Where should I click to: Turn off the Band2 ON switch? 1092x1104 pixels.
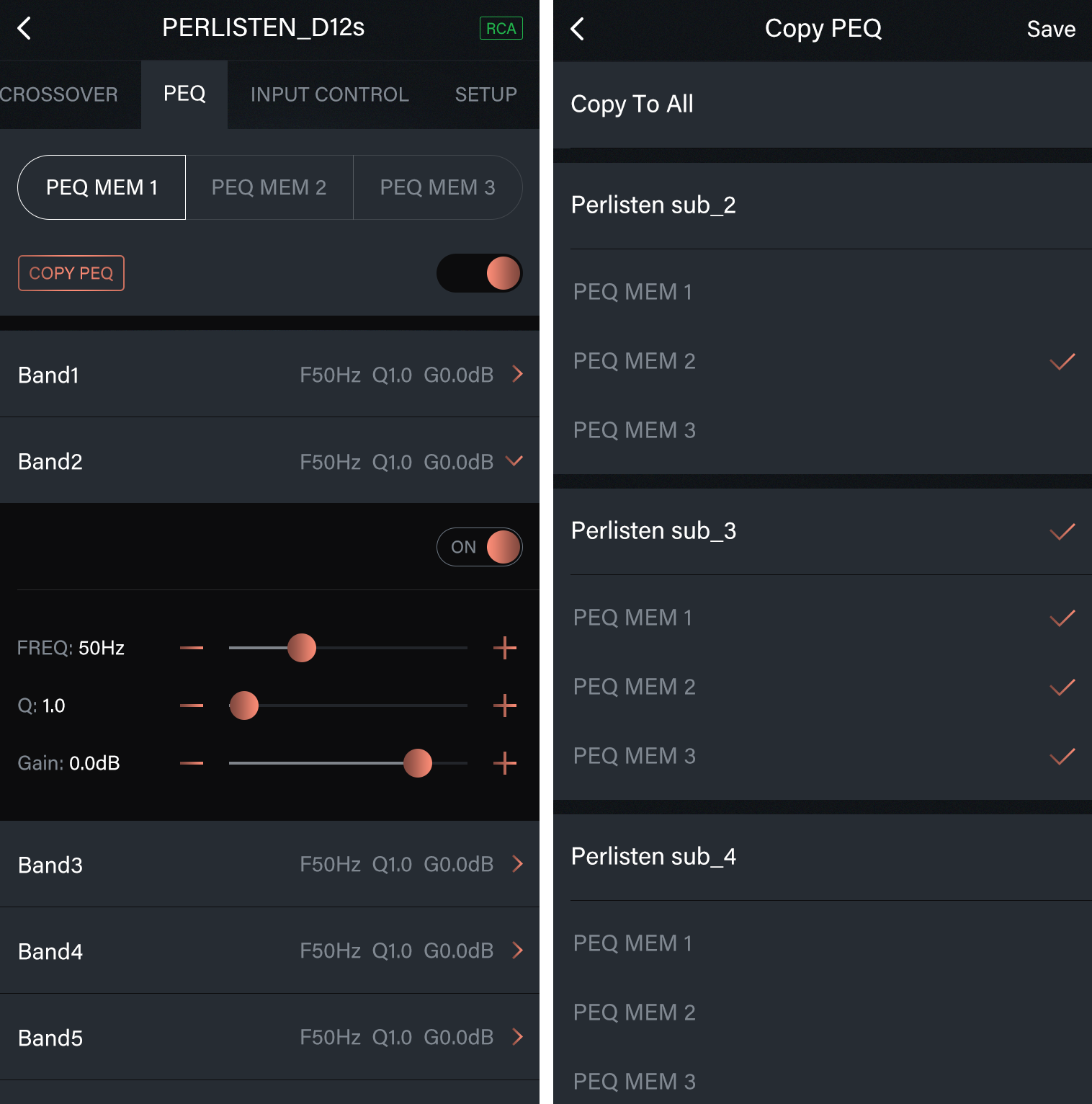click(x=480, y=547)
